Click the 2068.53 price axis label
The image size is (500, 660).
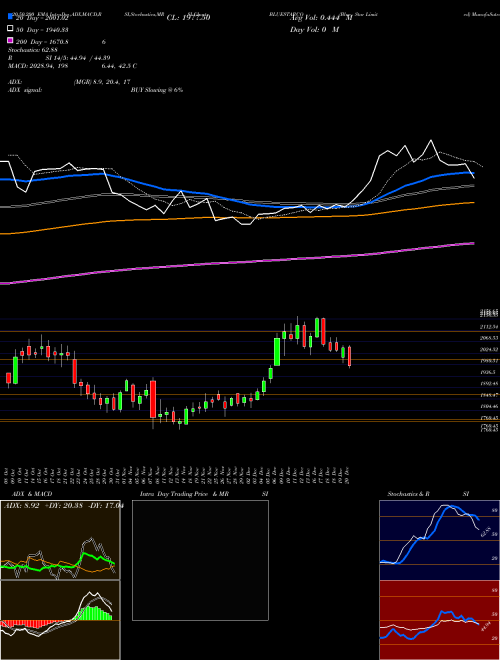490,338
